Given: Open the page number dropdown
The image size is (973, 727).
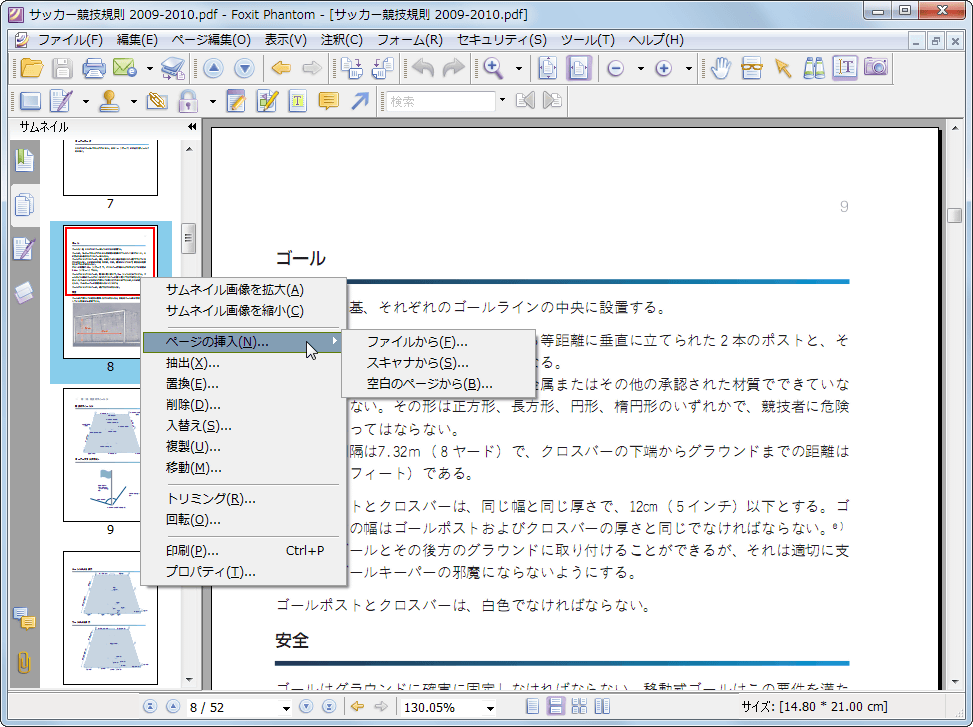Looking at the screenshot, I should (x=286, y=708).
